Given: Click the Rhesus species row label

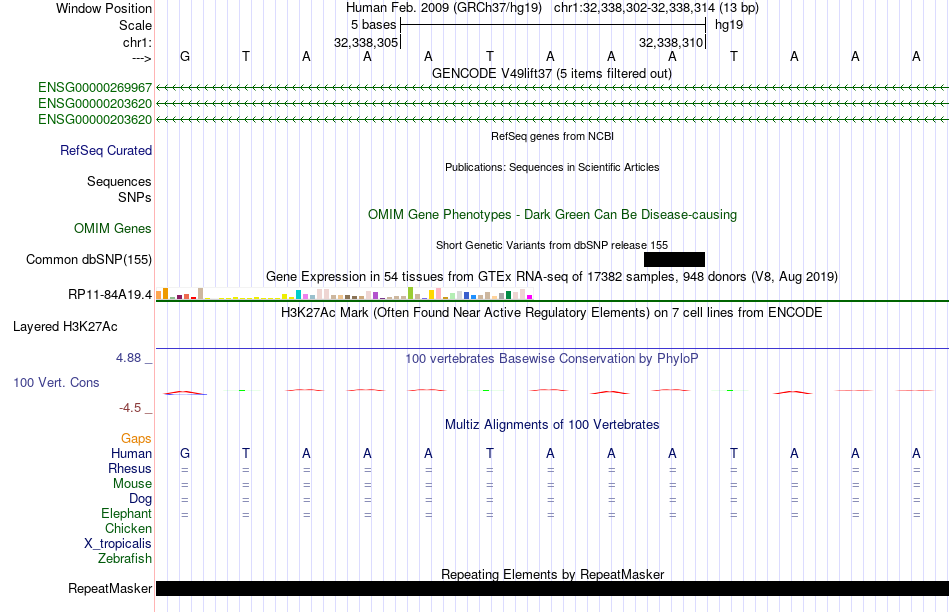Looking at the screenshot, I should 130,468.
